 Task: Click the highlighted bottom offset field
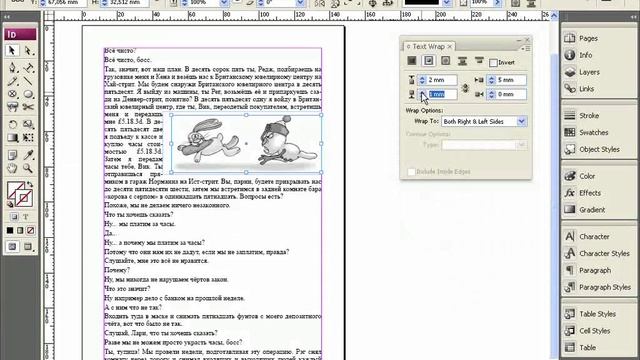click(x=442, y=94)
